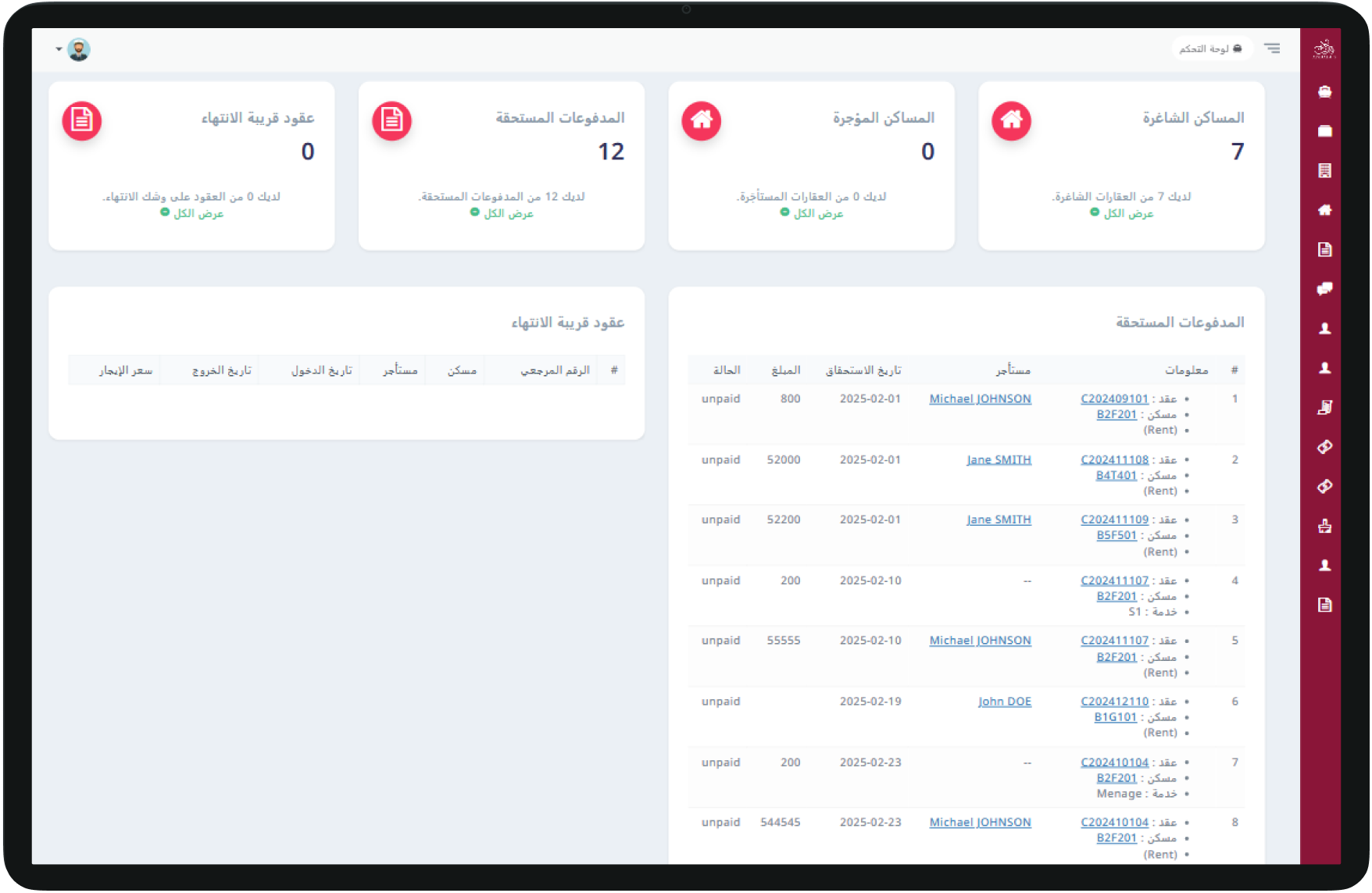The width and height of the screenshot is (1372, 893).
Task: Open the user profile avatar menu
Action: click(79, 49)
